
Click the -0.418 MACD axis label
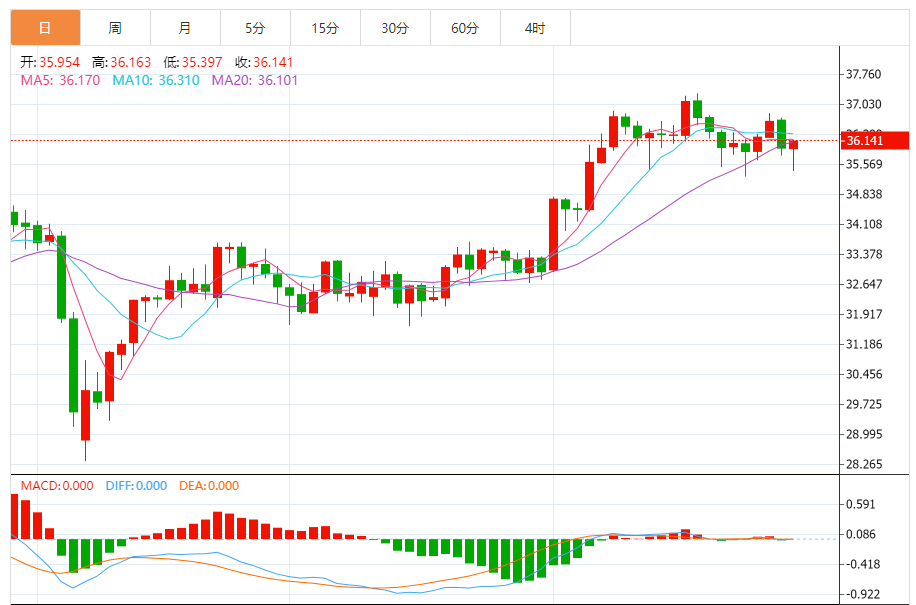pyautogui.click(x=861, y=564)
